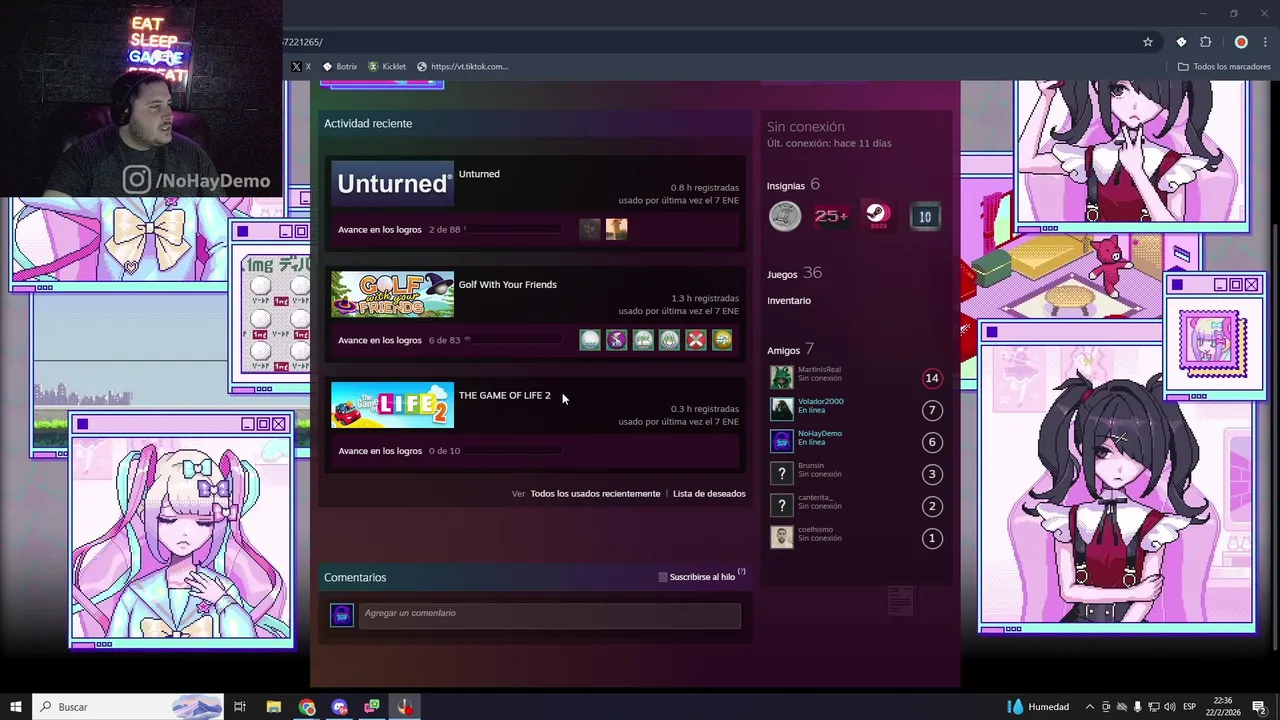Open the Windows Start menu
Viewport: 1280px width, 720px height.
(x=15, y=707)
